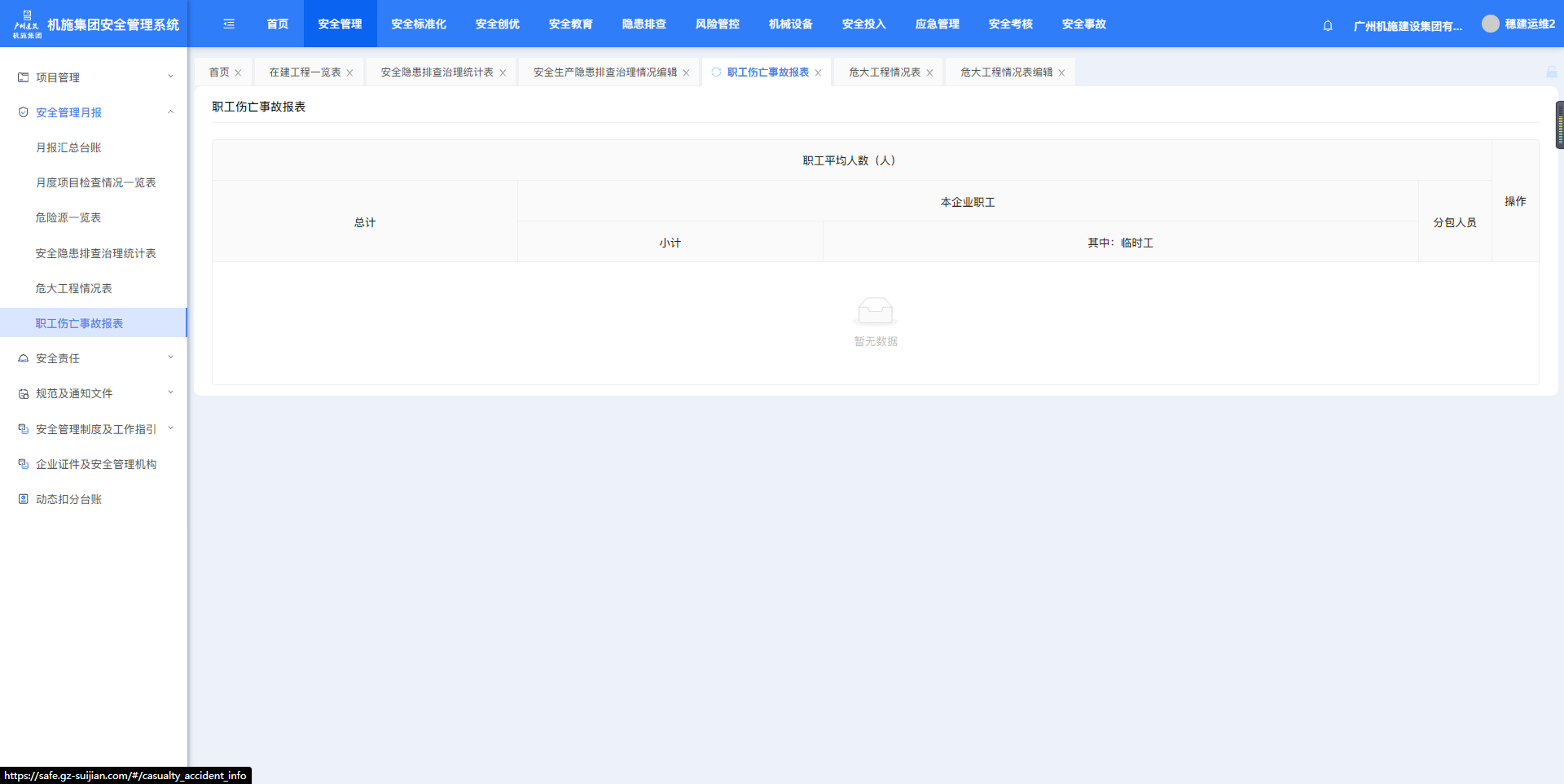Expand the 项目管理 sidebar menu
The height and width of the screenshot is (784, 1564).
(94, 77)
